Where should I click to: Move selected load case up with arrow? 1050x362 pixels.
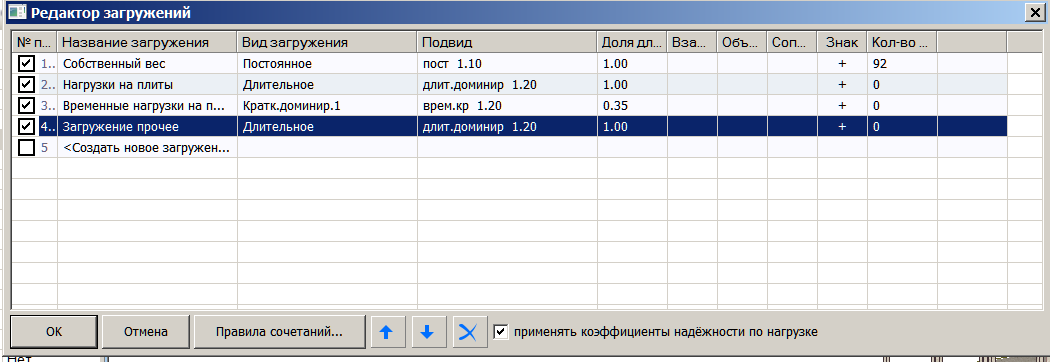(386, 332)
